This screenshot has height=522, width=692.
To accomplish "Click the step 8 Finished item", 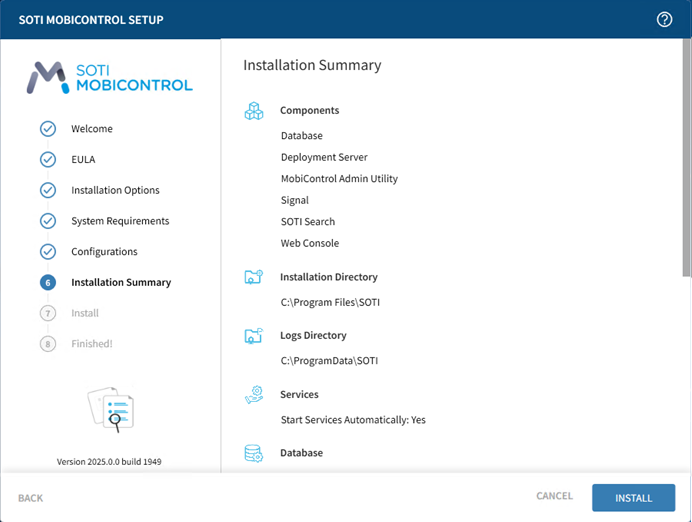I will pos(91,344).
